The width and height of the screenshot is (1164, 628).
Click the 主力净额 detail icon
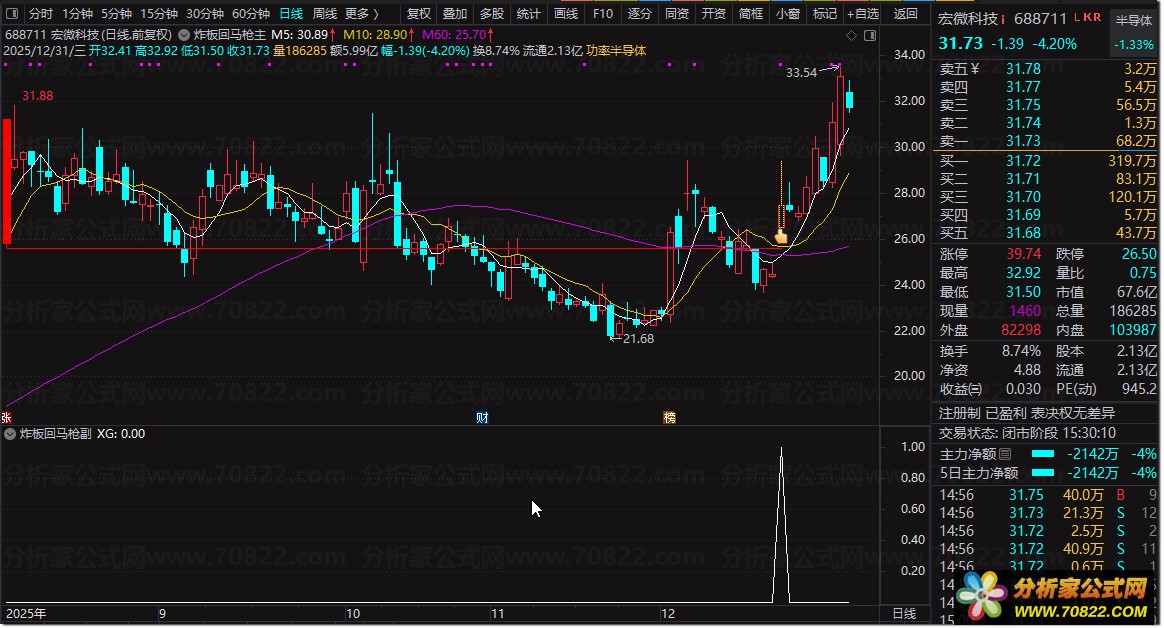click(x=1005, y=454)
